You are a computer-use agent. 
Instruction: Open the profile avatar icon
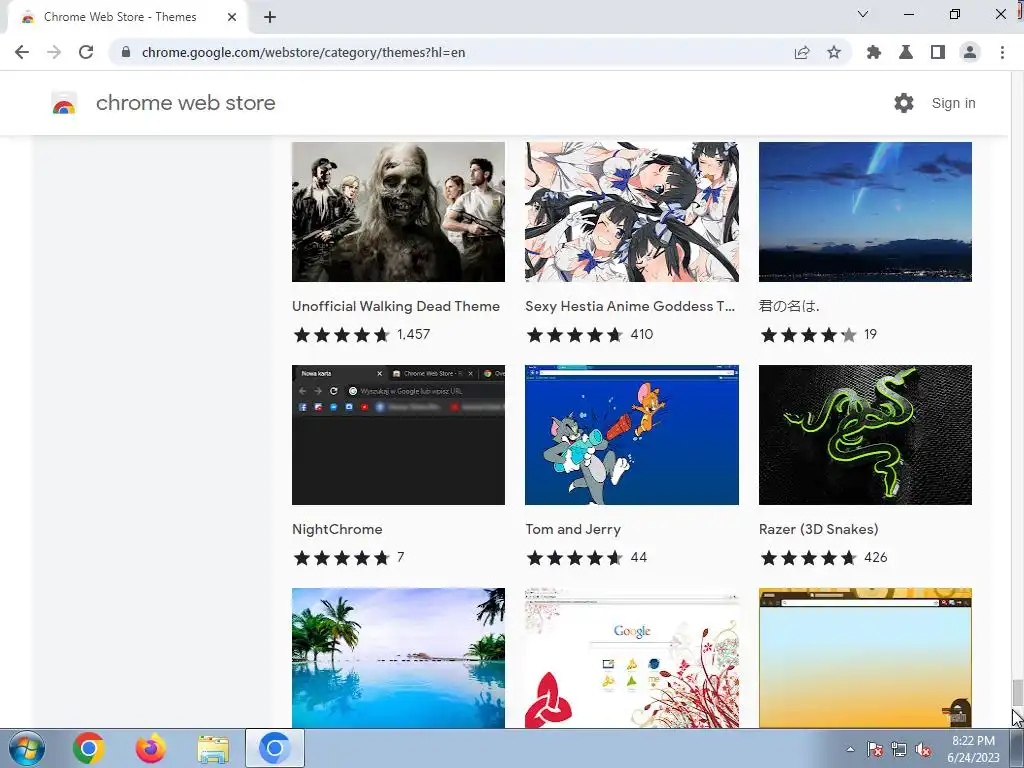970,52
